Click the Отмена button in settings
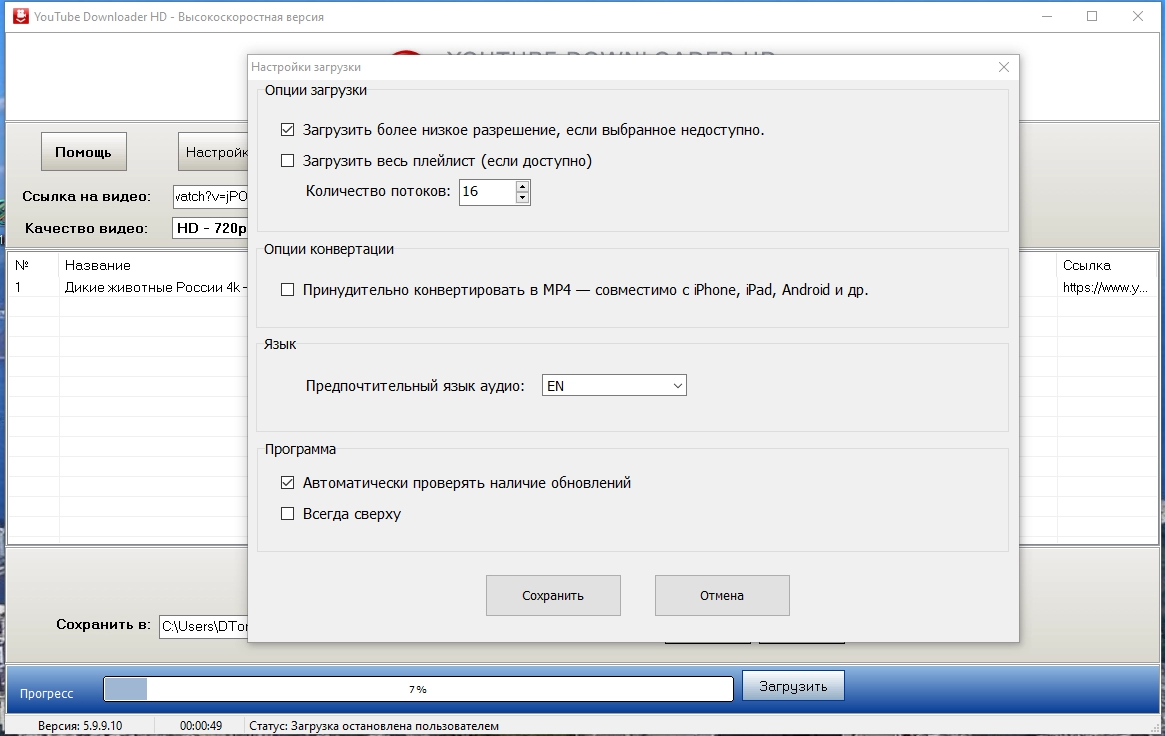 [721, 596]
